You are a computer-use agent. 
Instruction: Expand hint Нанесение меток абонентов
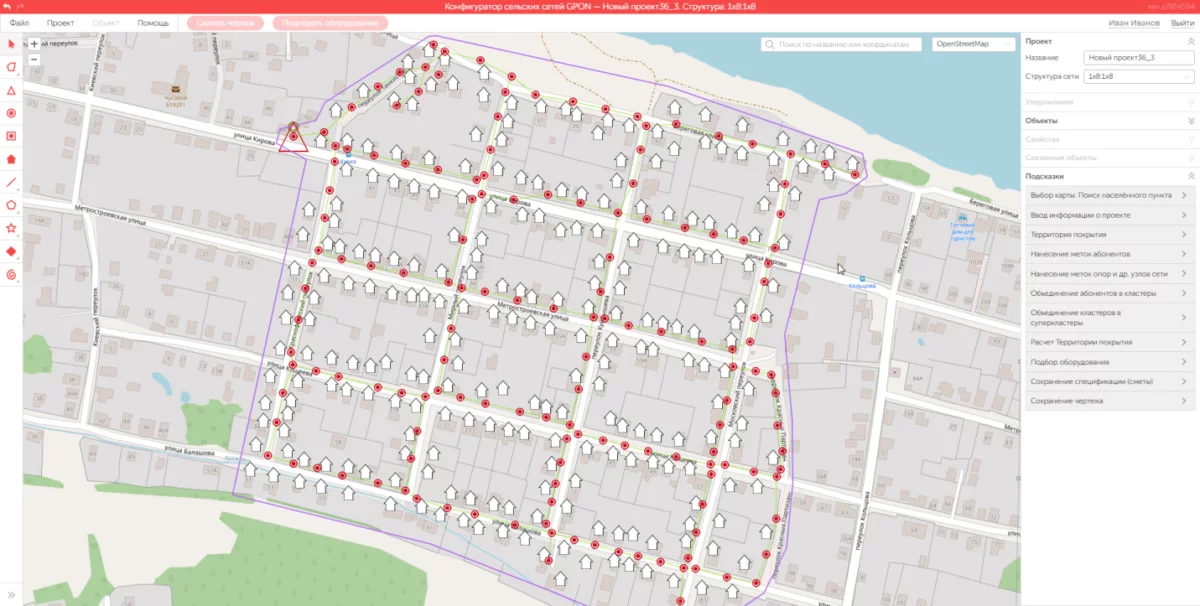coord(1110,255)
